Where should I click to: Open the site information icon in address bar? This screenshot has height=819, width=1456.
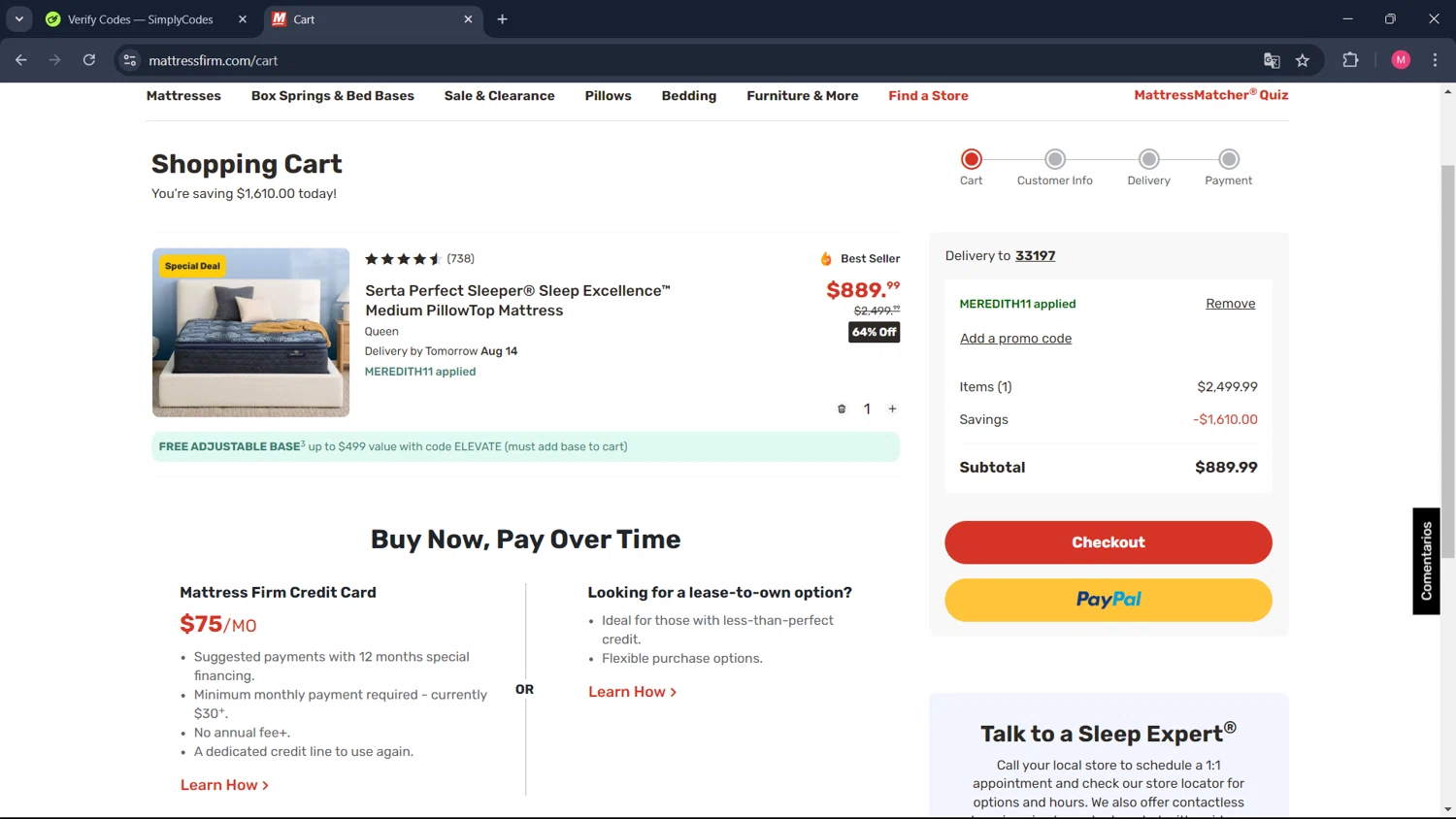(130, 60)
